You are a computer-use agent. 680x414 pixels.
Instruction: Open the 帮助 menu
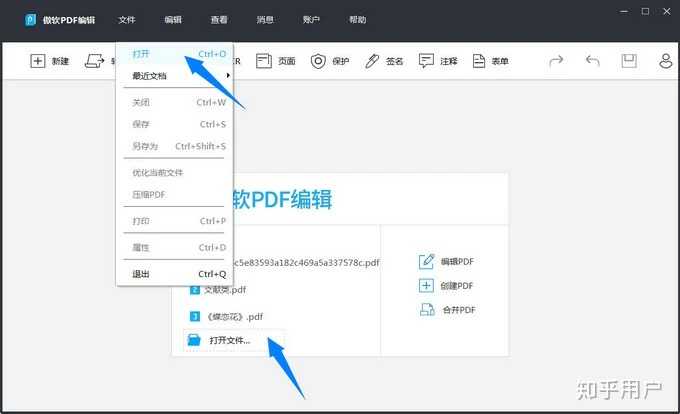tap(357, 20)
